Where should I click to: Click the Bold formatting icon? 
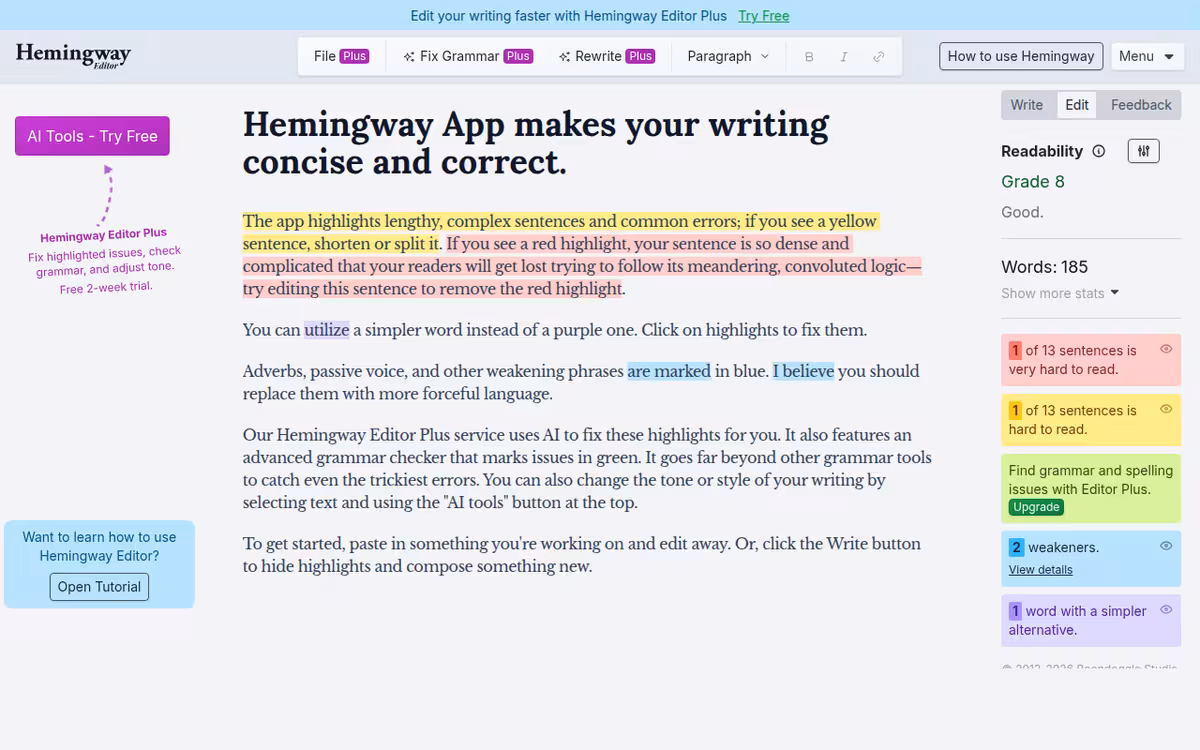coord(809,57)
